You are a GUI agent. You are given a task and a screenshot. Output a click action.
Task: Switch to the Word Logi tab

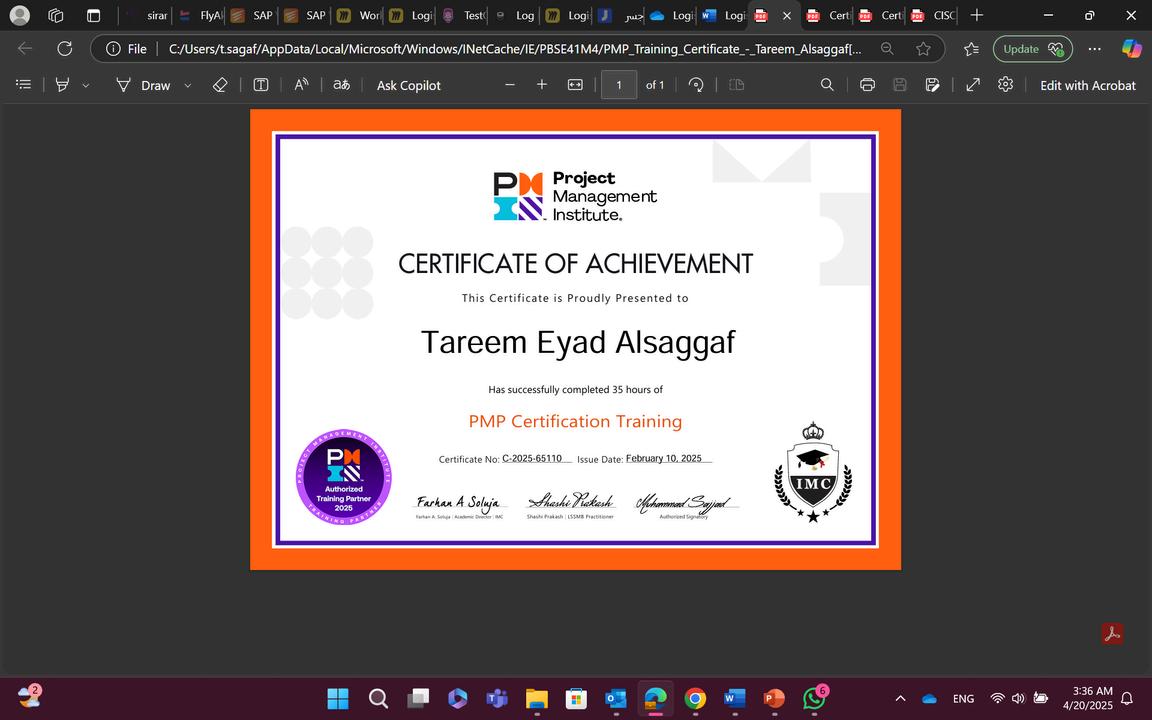[x=724, y=15]
